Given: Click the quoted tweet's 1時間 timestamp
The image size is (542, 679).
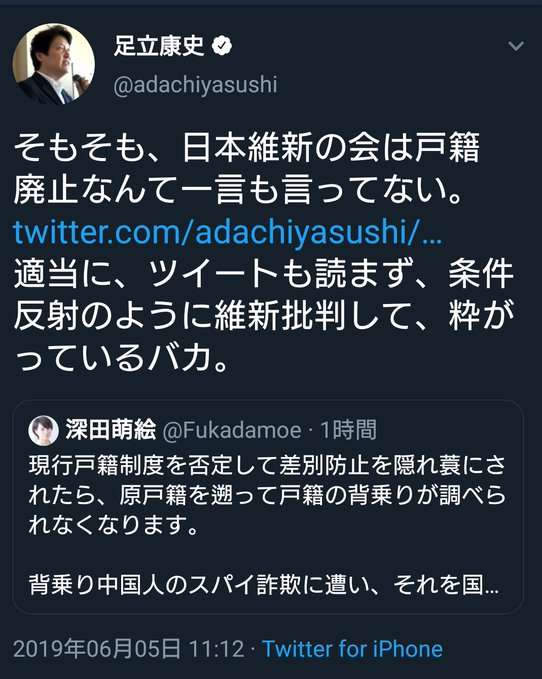Looking at the screenshot, I should pyautogui.click(x=348, y=430).
